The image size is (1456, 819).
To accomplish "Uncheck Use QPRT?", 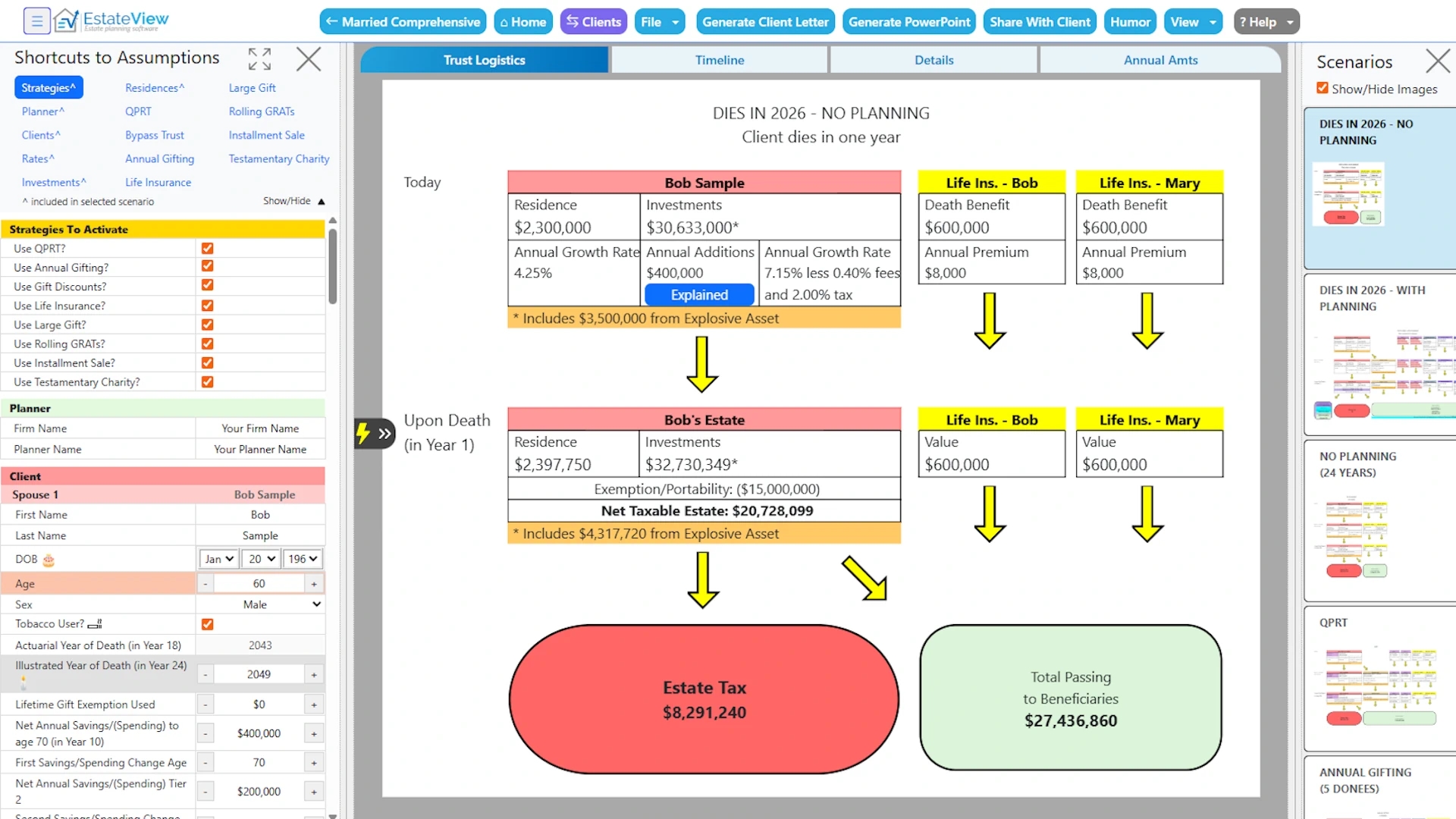I will click(207, 248).
